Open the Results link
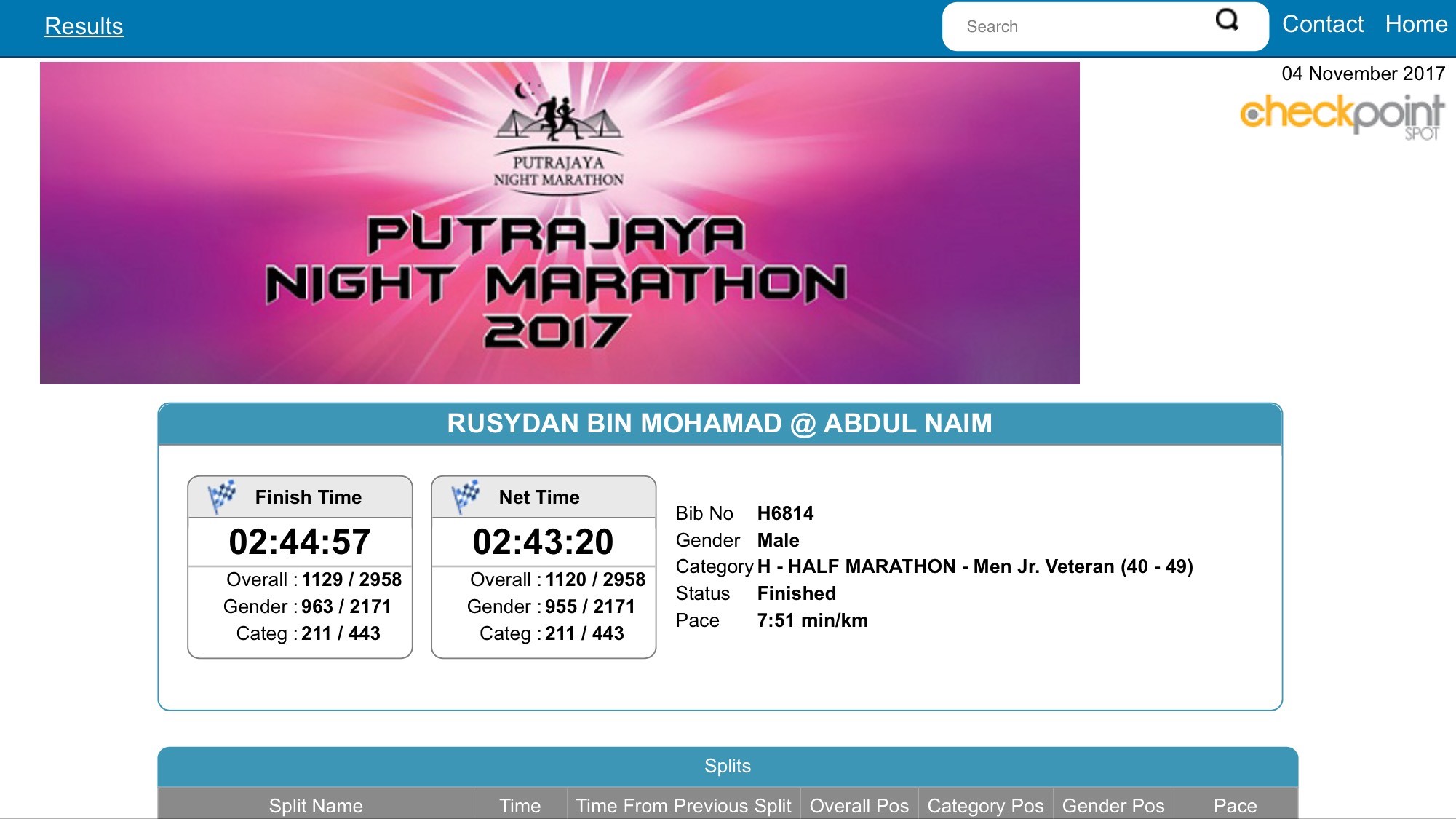The width and height of the screenshot is (1456, 819). point(84,26)
